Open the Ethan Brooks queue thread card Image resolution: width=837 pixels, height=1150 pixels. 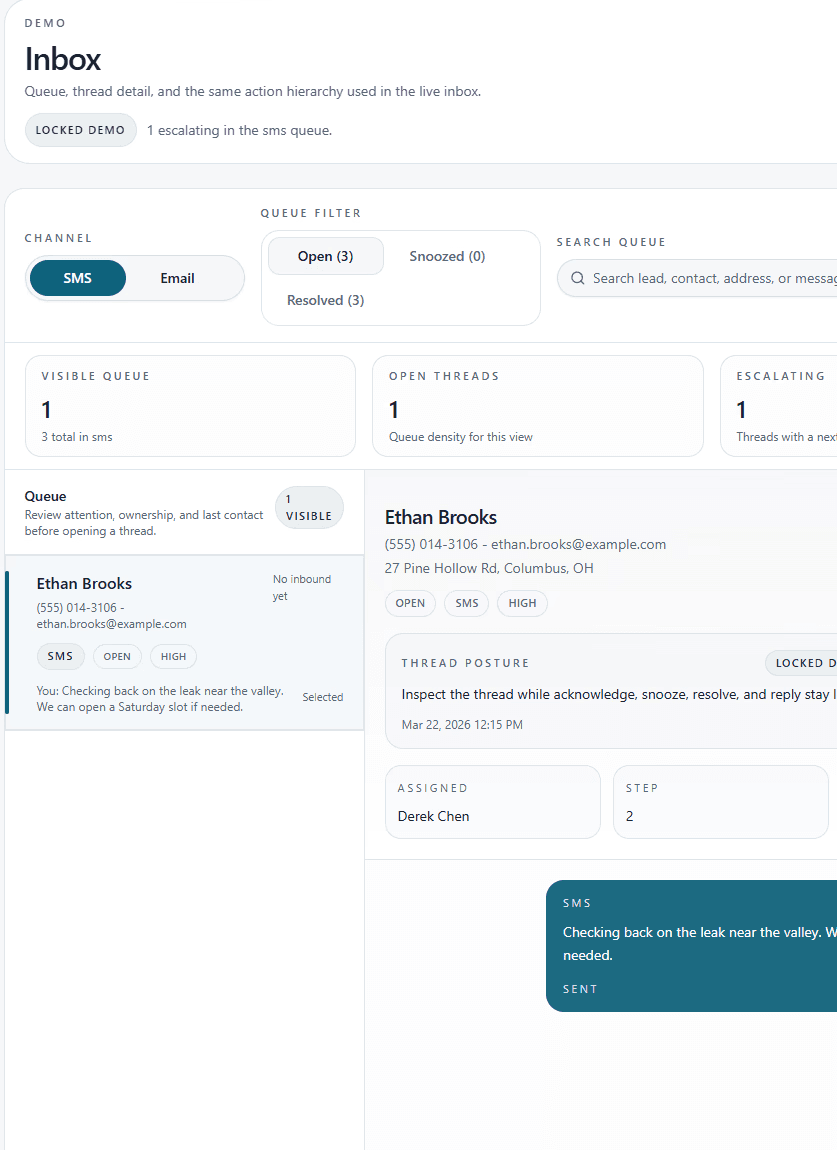[x=184, y=642]
